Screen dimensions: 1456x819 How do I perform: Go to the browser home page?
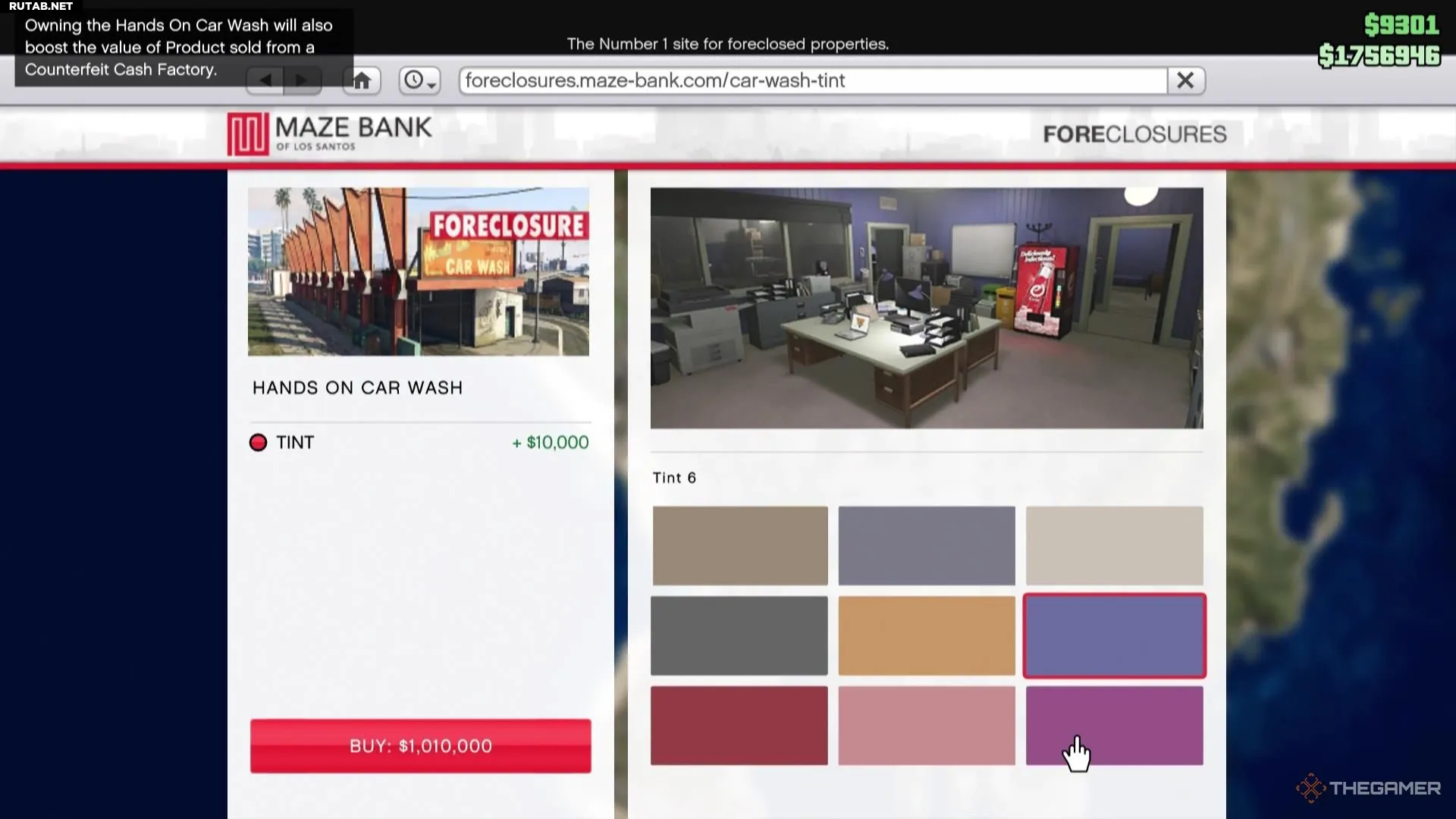point(362,80)
